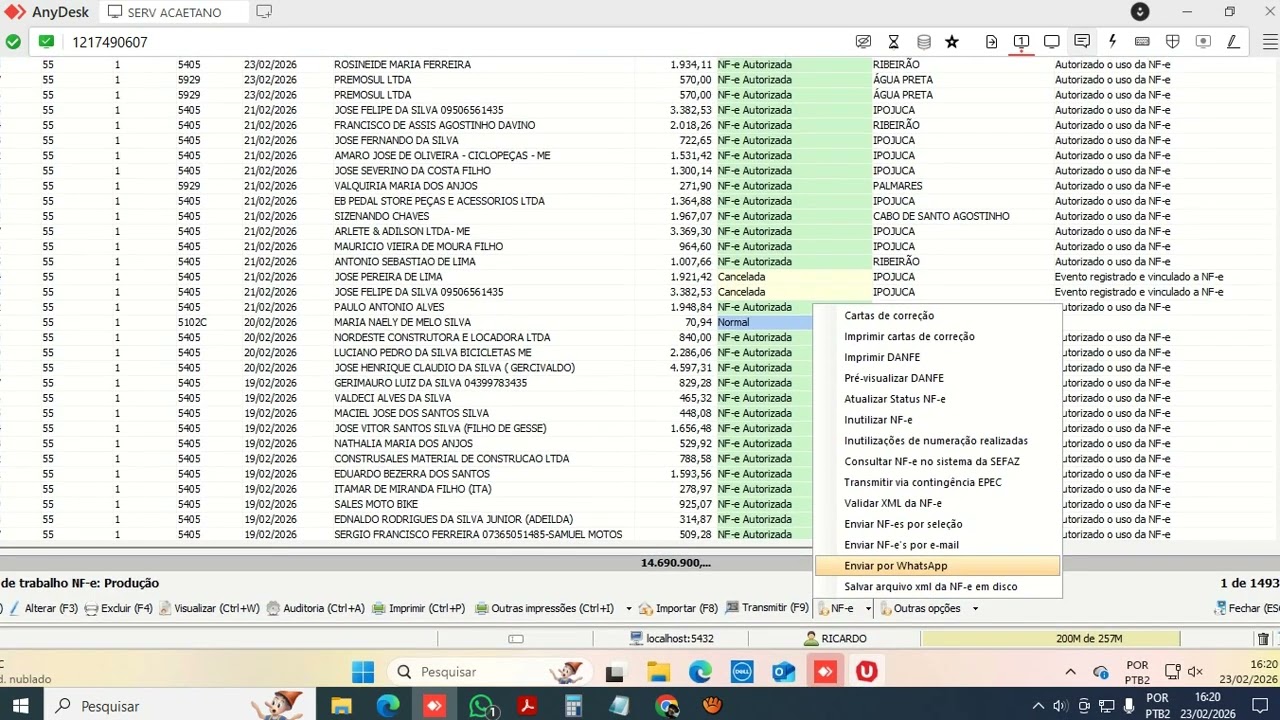
Task: Click the Fechar button in bottom toolbar
Action: [x=1246, y=608]
